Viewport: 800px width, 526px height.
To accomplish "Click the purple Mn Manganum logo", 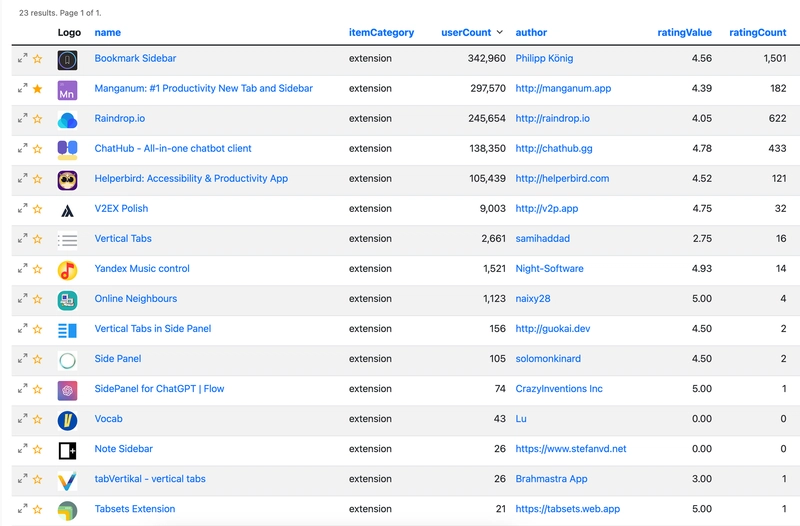I will click(x=67, y=90).
